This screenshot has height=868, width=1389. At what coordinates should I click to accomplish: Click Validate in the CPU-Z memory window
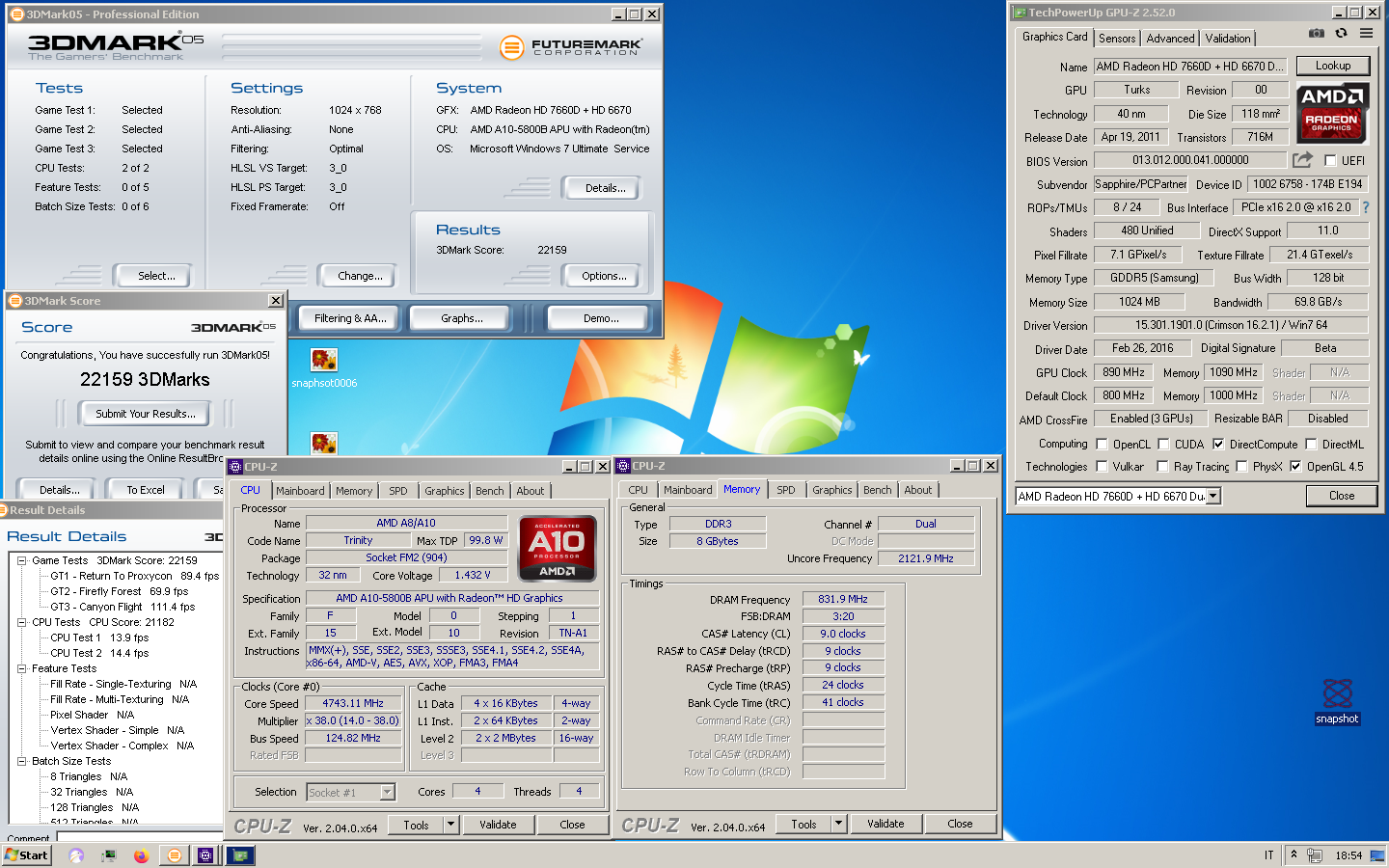(x=885, y=824)
